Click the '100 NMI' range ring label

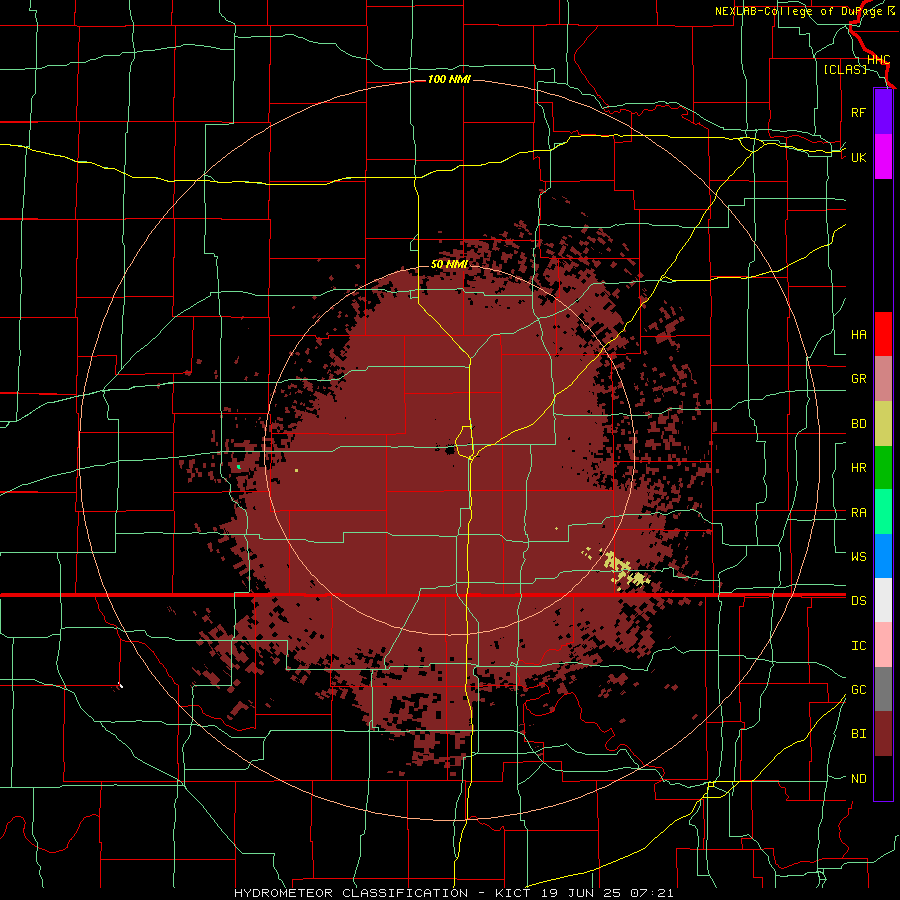pos(449,79)
